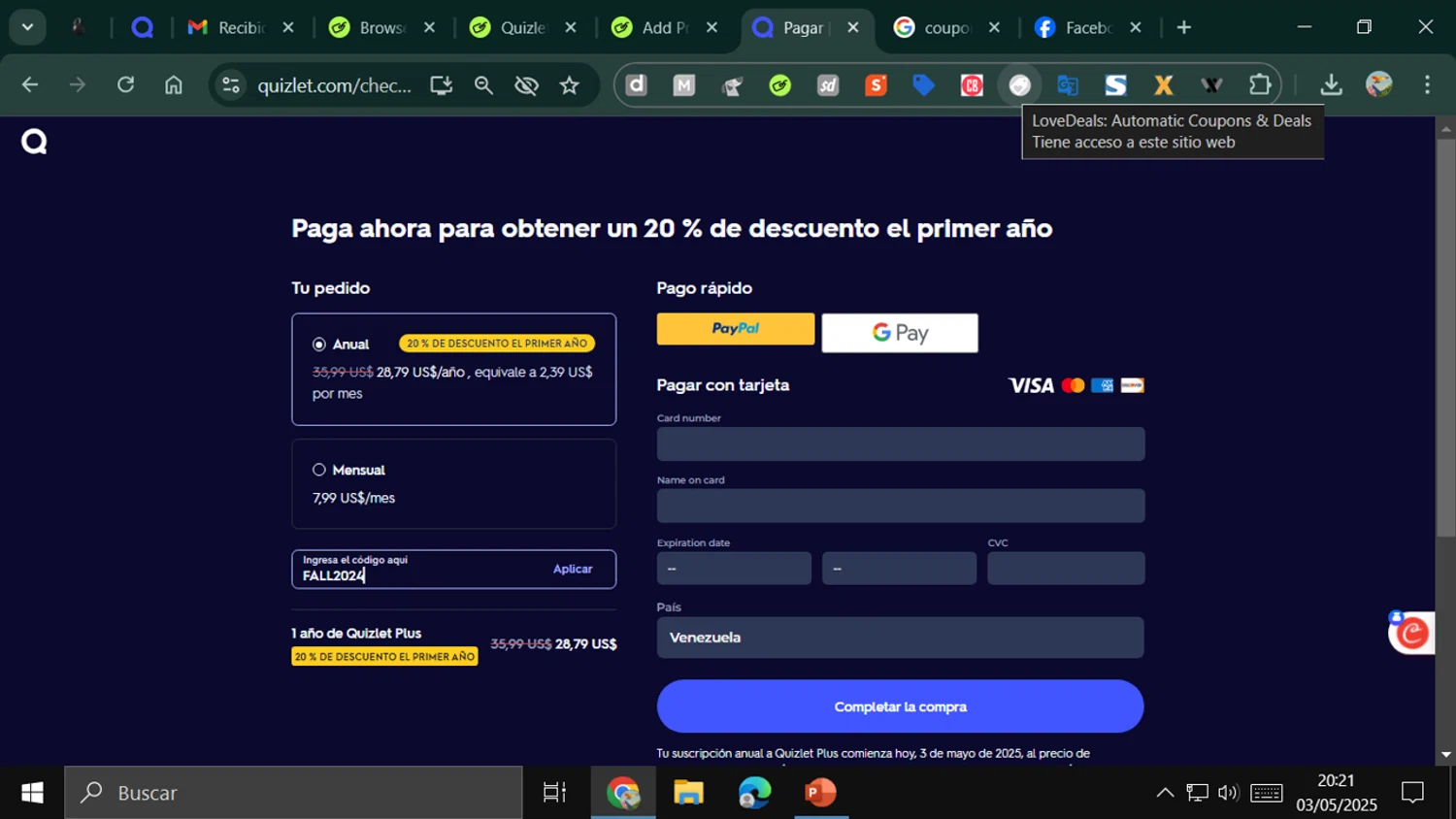Open the Windows Start menu

[32, 793]
